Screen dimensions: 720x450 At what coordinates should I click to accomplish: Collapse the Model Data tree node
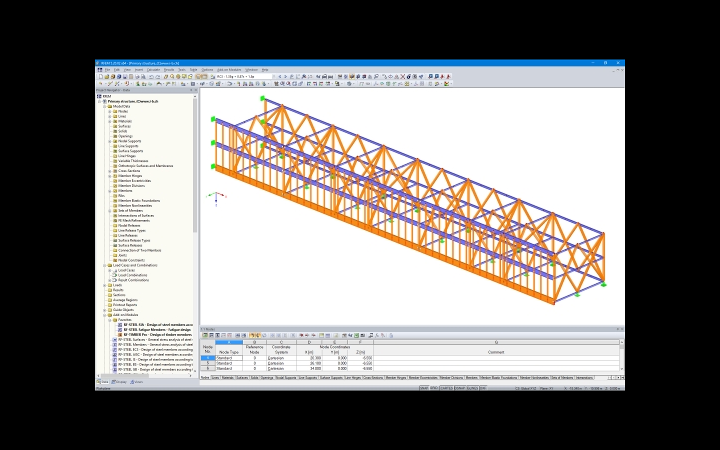[x=105, y=106]
